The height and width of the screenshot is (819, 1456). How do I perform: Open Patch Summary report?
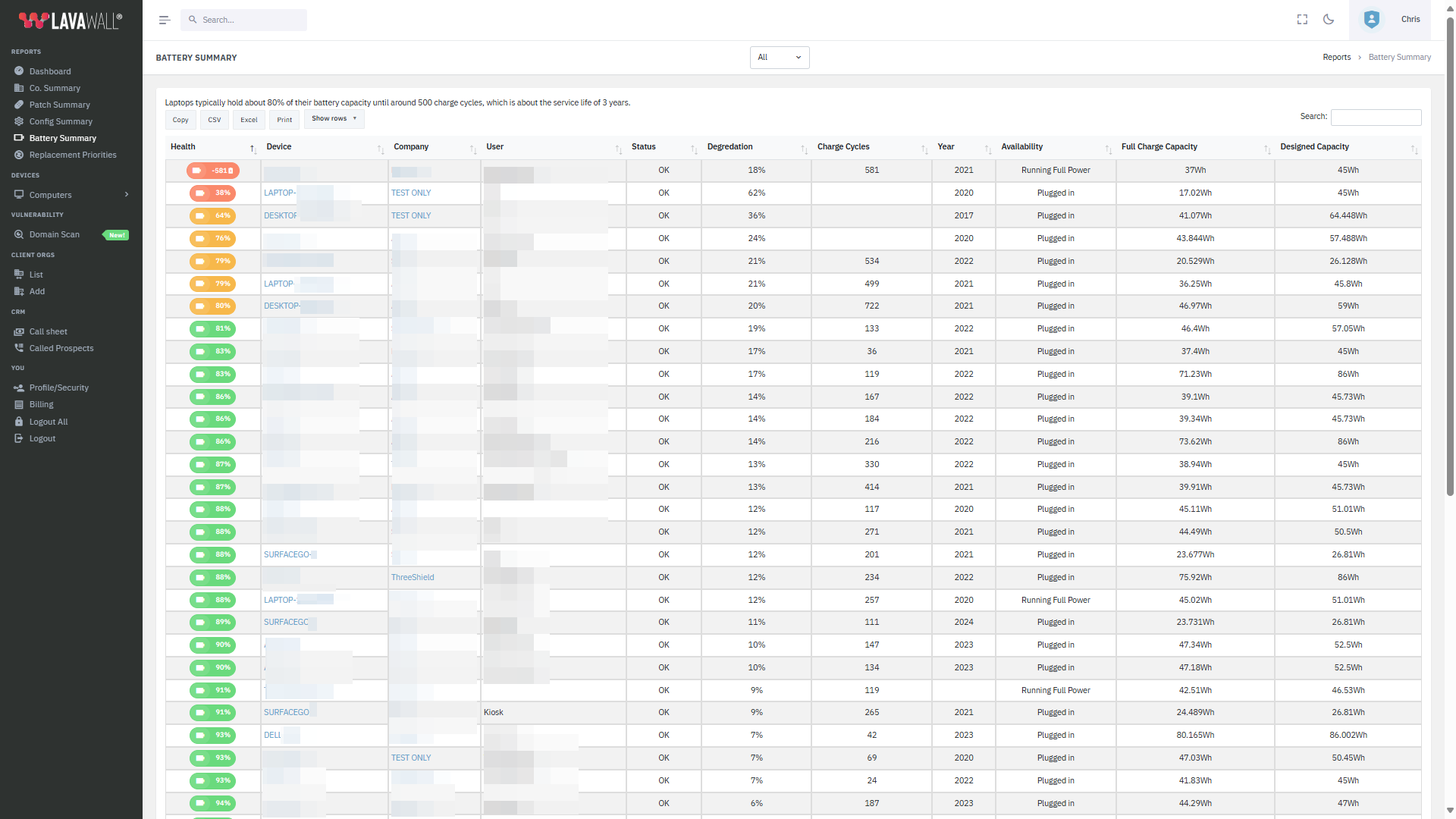point(59,105)
